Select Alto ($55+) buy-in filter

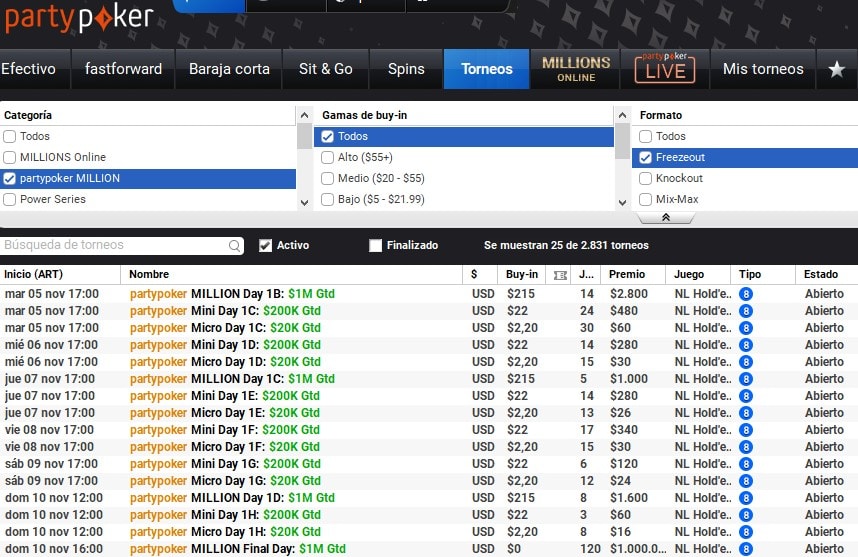pos(327,158)
